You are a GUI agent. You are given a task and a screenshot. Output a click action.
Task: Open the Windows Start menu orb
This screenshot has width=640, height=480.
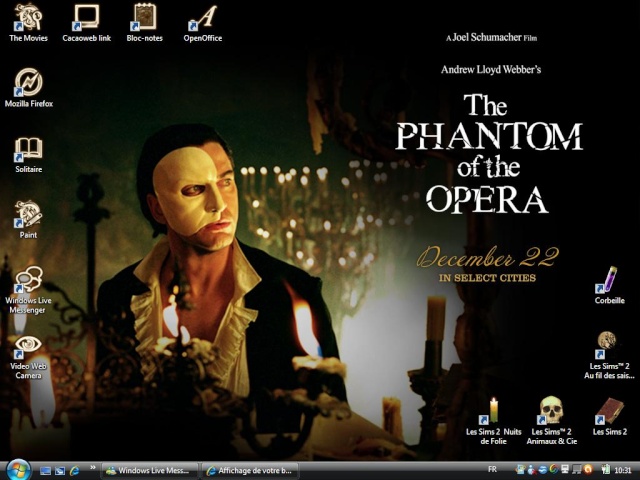coord(18,469)
